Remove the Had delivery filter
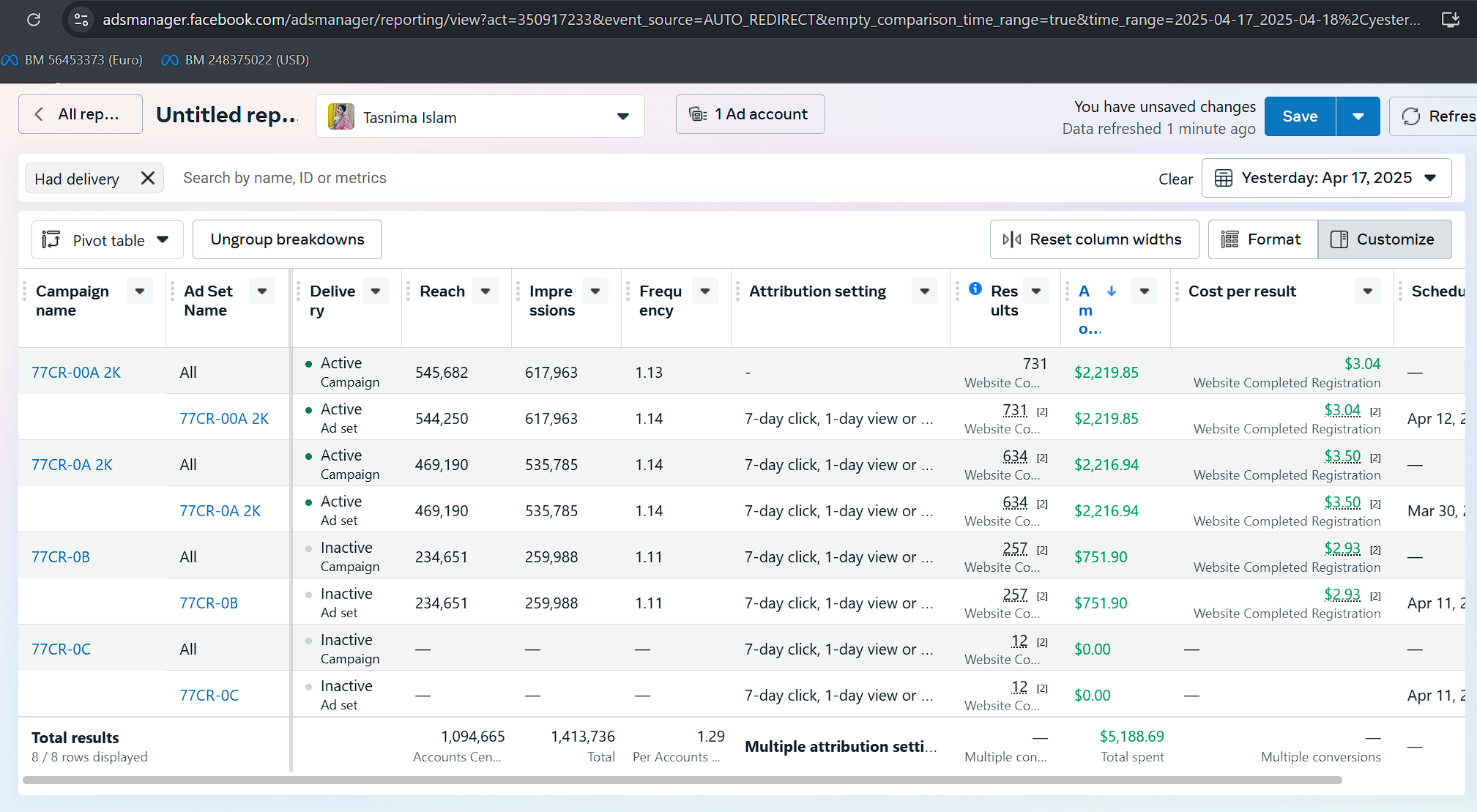The image size is (1477, 812). (148, 178)
